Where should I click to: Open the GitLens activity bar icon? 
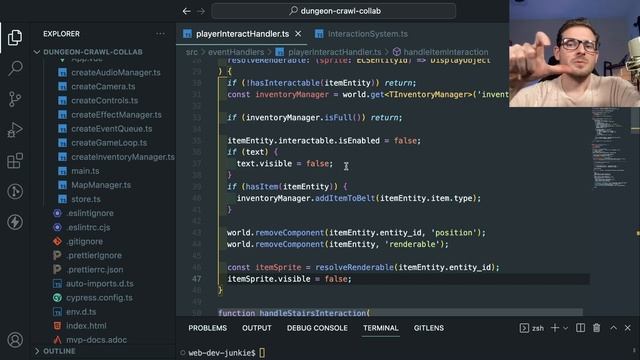coord(15,191)
